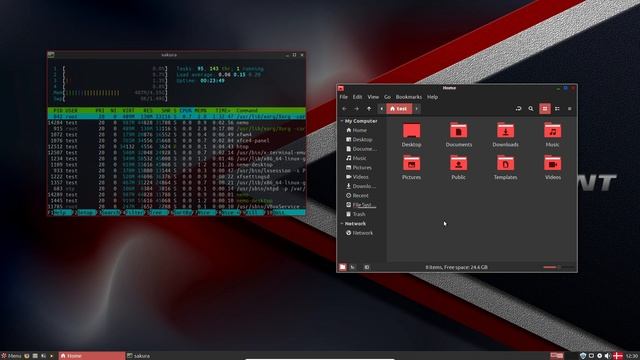This screenshot has width=640, height=360.
Task: Switch to sakura window in taskbar
Action: click(138, 356)
